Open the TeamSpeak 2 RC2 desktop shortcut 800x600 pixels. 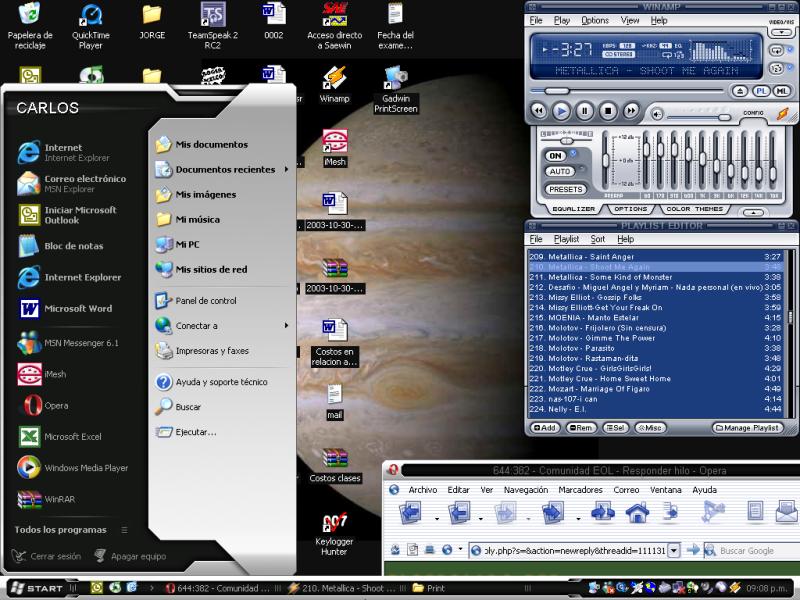click(212, 15)
